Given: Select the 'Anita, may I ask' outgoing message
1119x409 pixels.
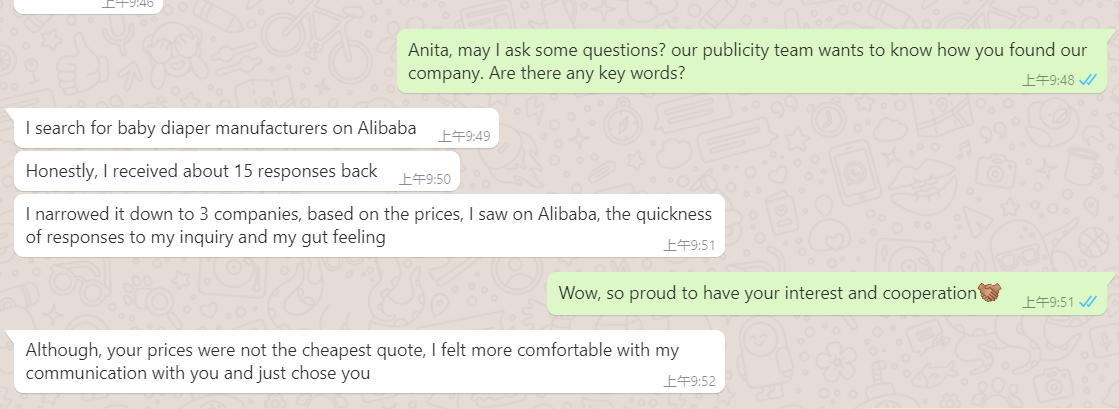Looking at the screenshot, I should click(700, 62).
